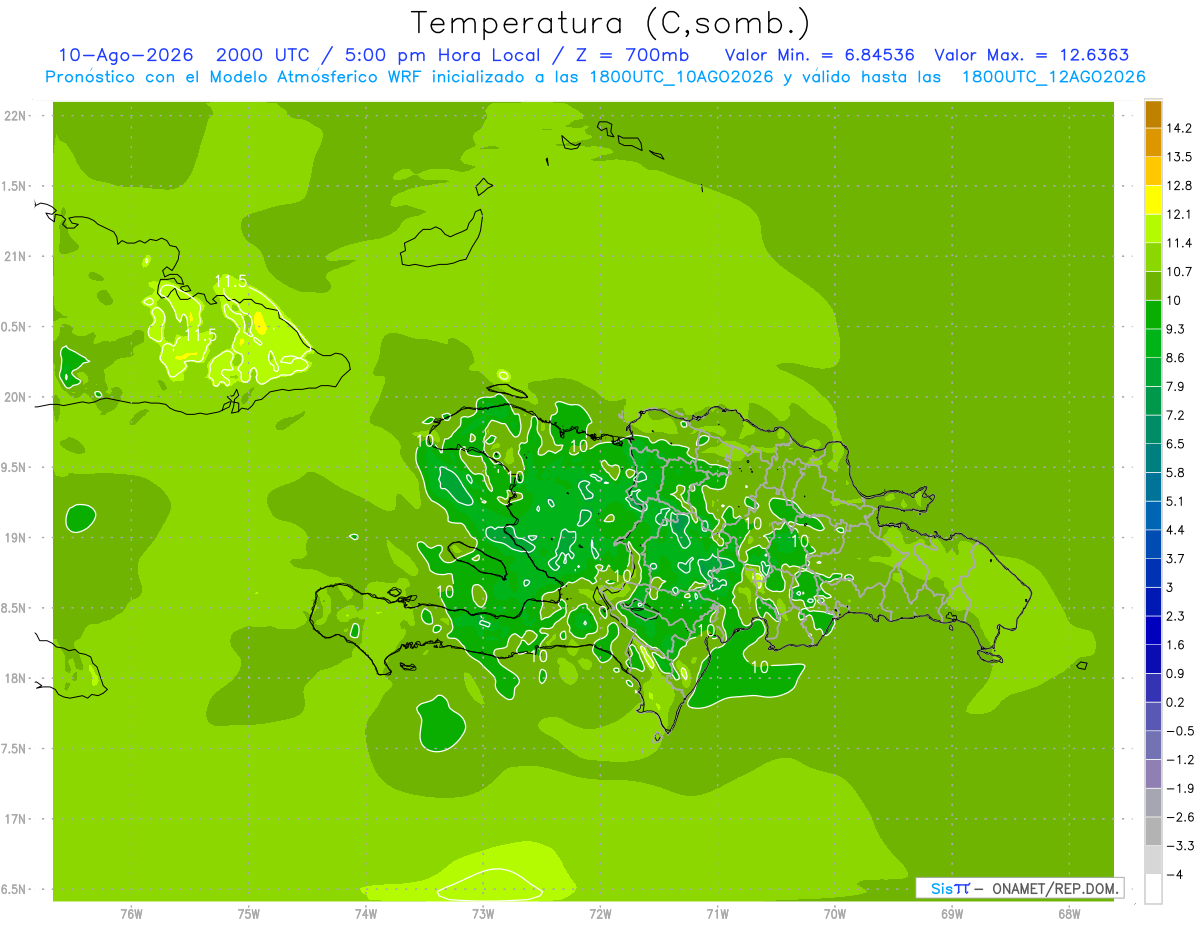The image size is (1200, 927).
Task: Click the "18N" latitude label
Action: point(15,679)
